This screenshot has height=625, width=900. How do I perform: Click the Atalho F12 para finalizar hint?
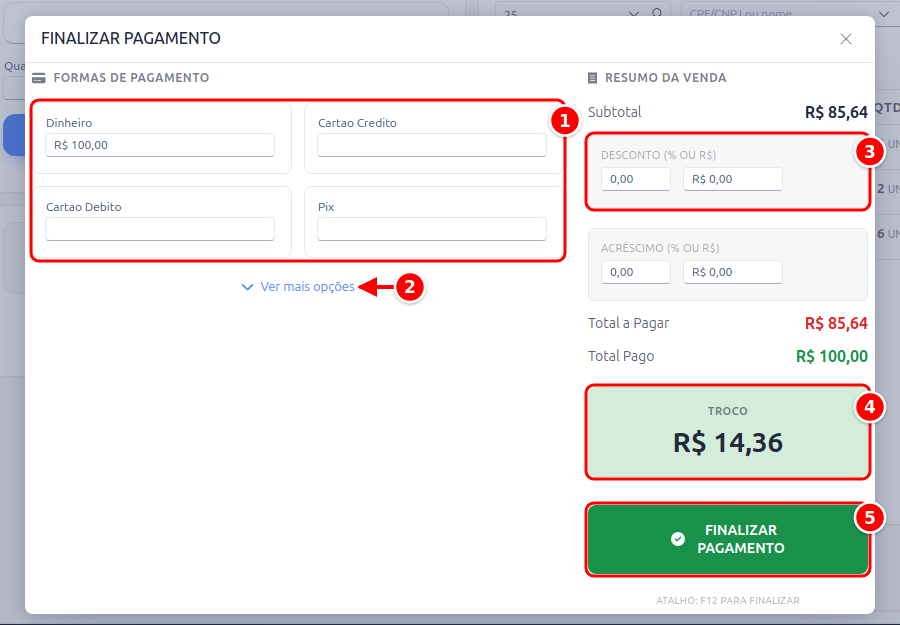tap(728, 600)
